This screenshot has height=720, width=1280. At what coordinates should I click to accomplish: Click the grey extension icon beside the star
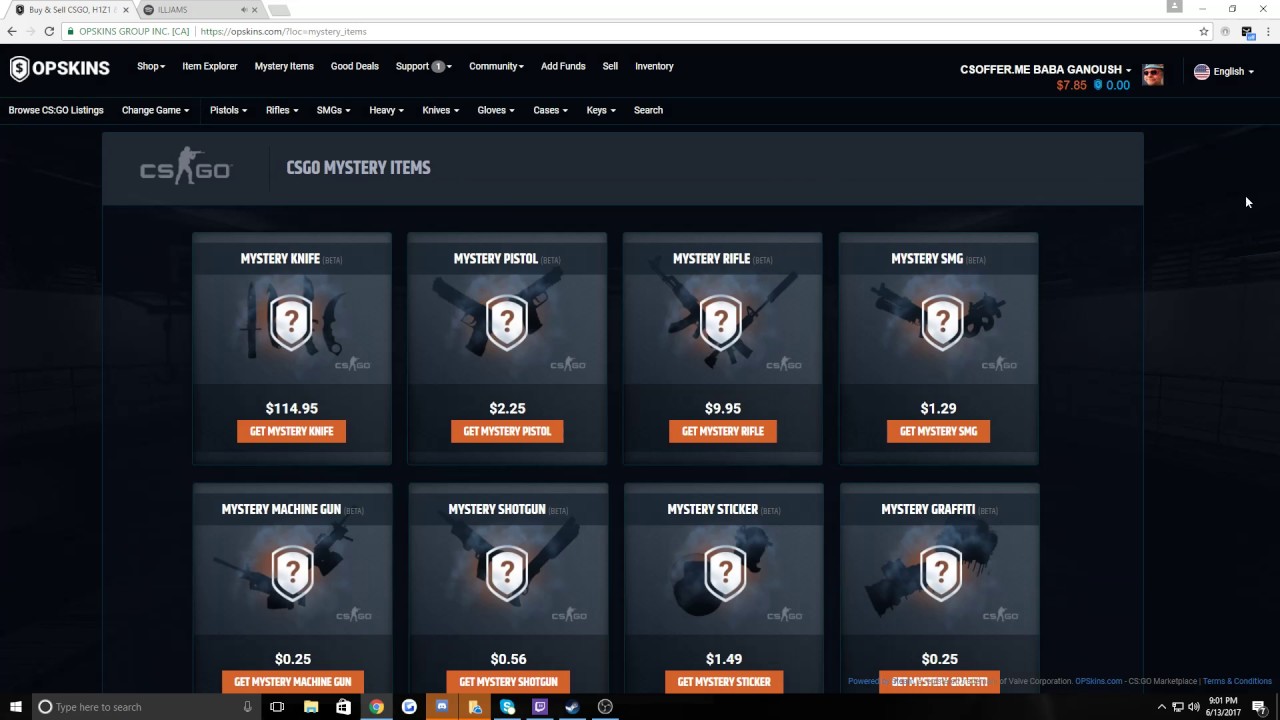tap(1225, 31)
